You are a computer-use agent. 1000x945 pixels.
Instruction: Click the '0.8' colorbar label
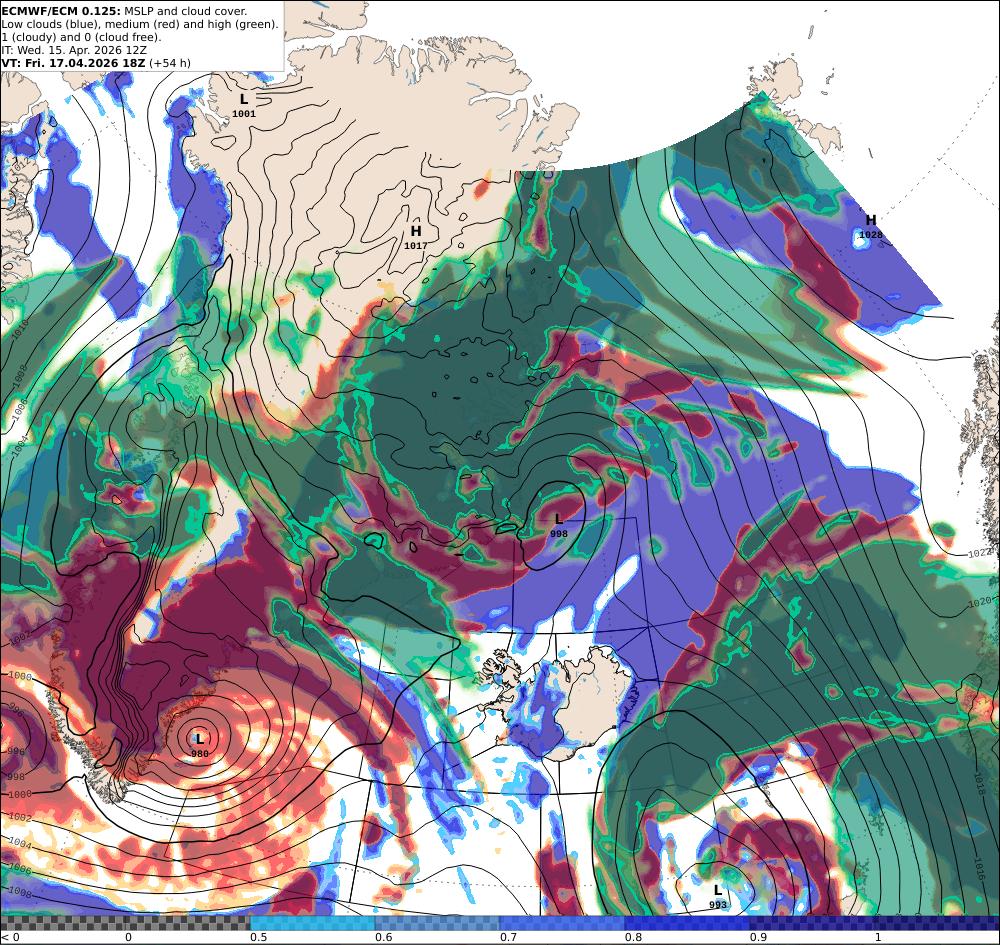[x=633, y=937]
